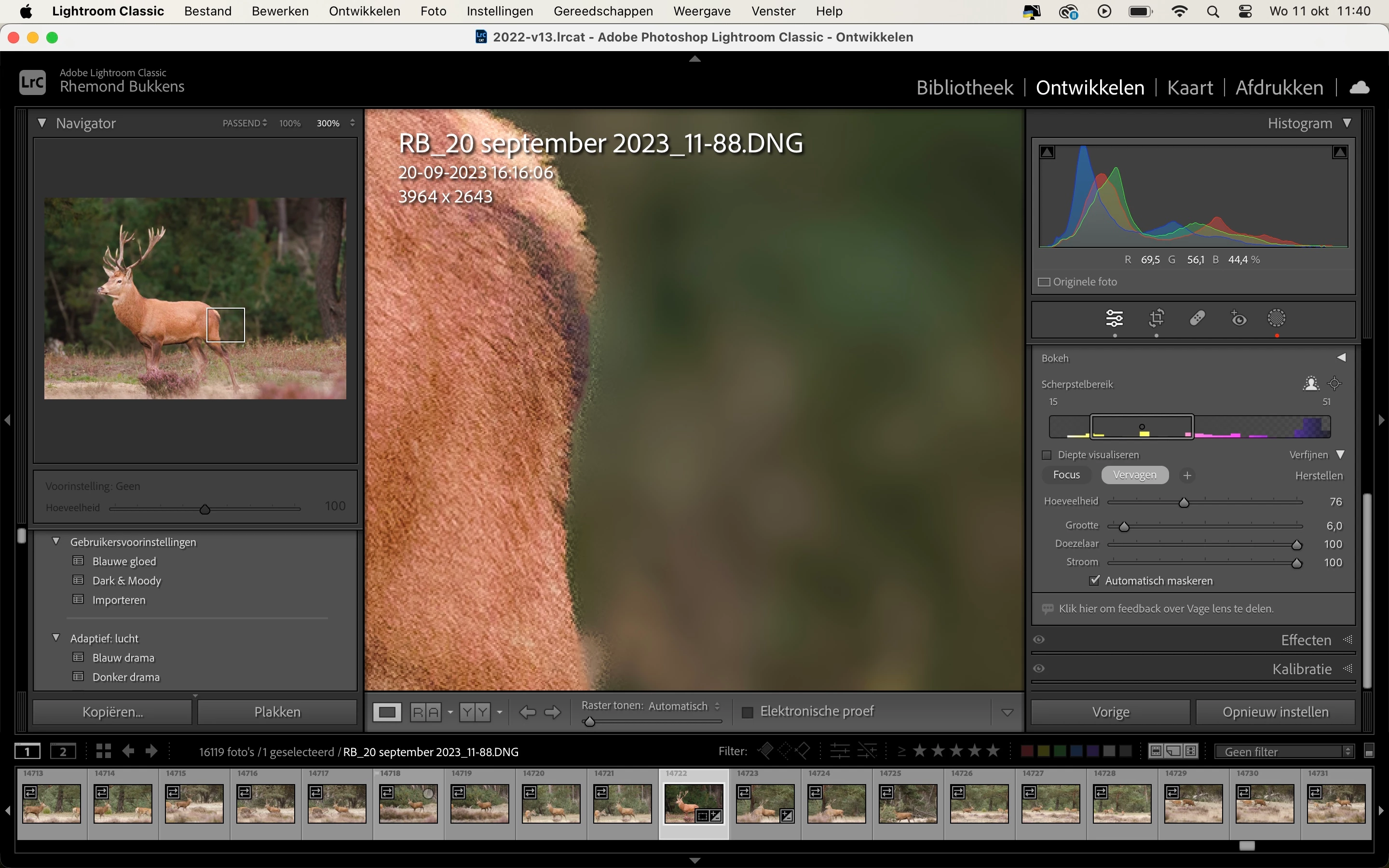This screenshot has height=868, width=1389.
Task: Uncheck Automatisch maskeren
Action: tap(1094, 581)
